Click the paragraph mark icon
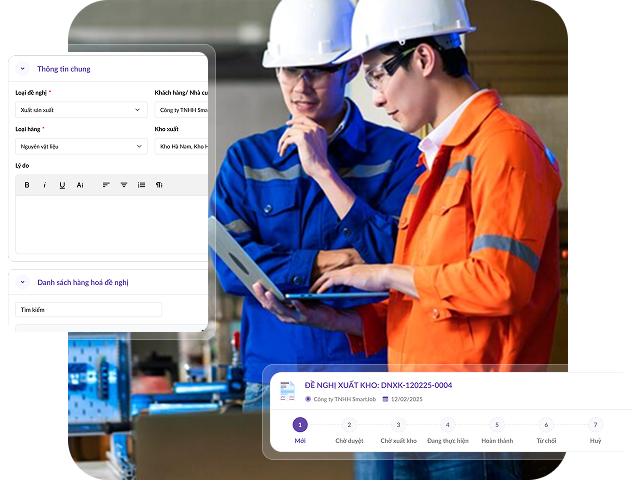The height and width of the screenshot is (480, 640). [159, 185]
